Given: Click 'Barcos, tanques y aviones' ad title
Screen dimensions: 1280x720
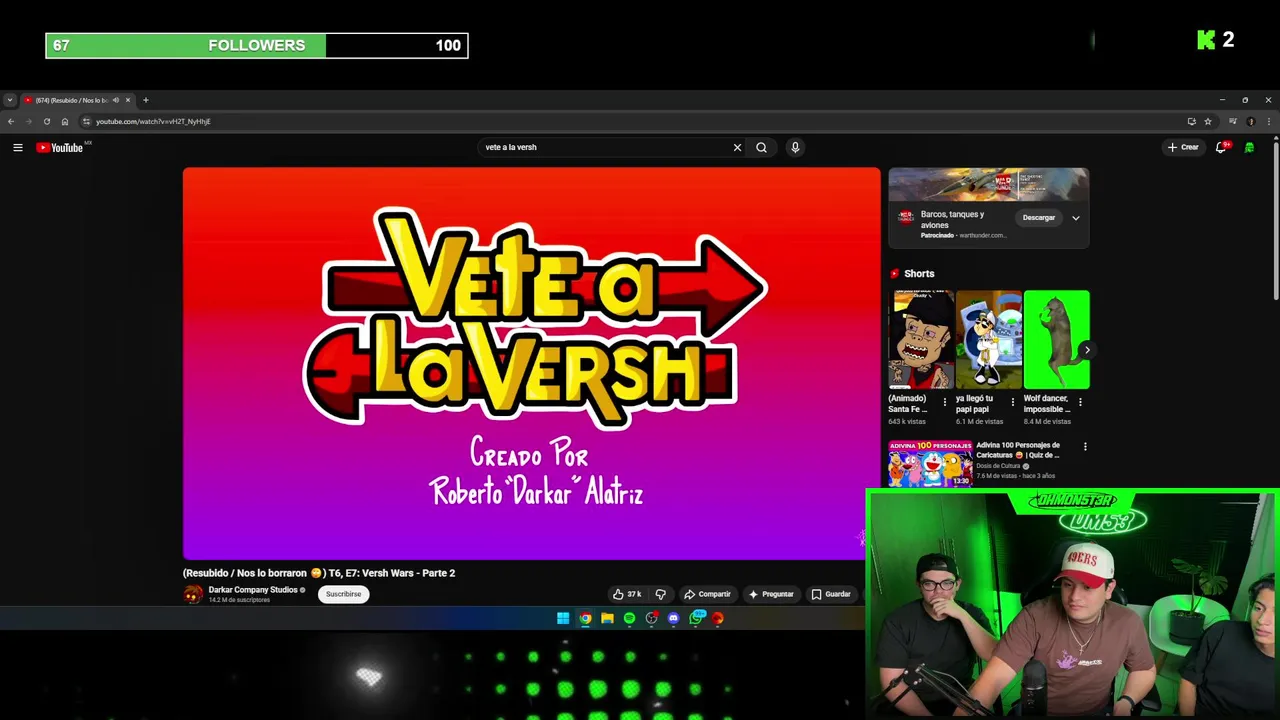Looking at the screenshot, I should tap(952, 219).
